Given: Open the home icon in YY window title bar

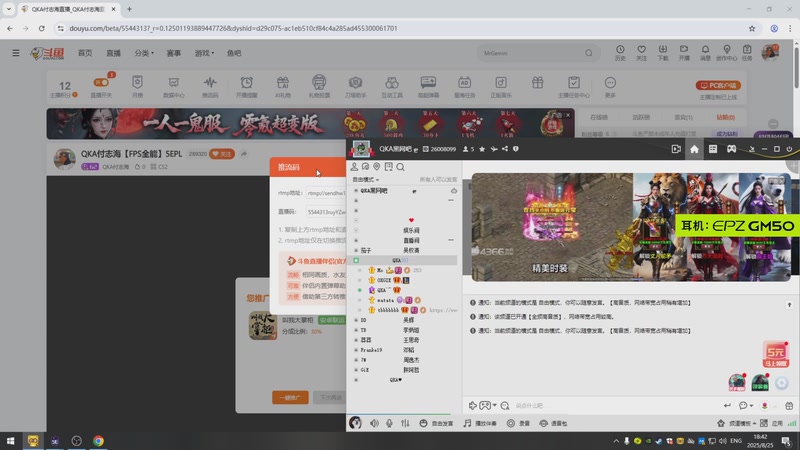Looking at the screenshot, I should click(694, 149).
